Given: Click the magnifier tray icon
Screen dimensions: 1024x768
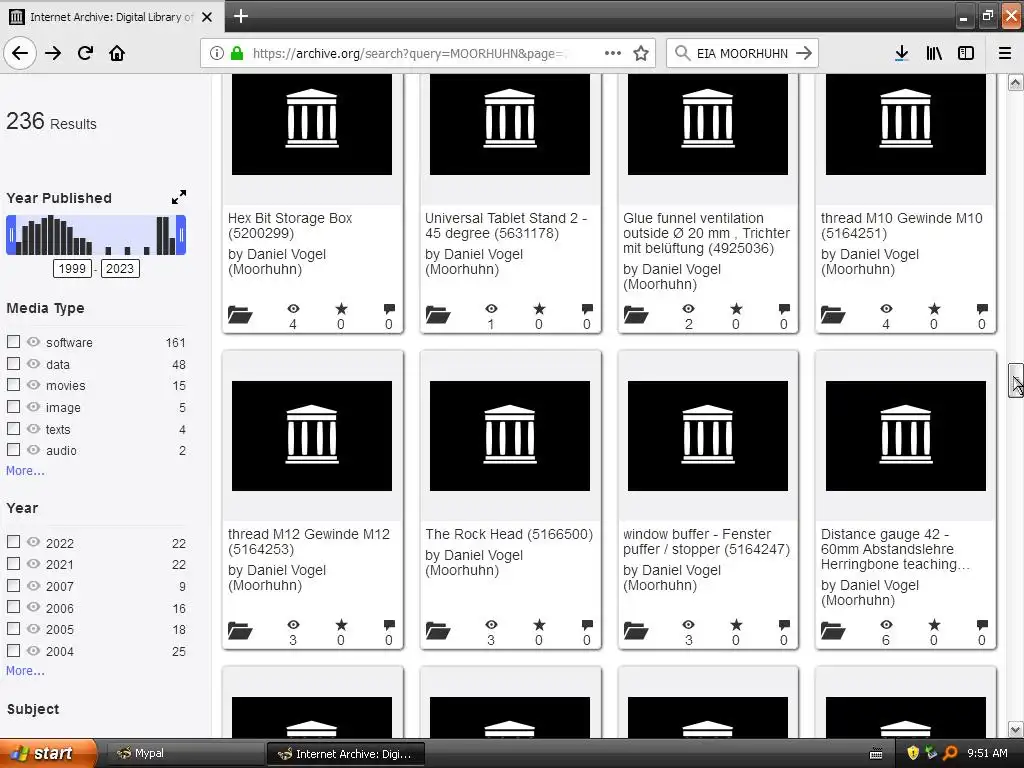Looking at the screenshot, I should (950, 753).
